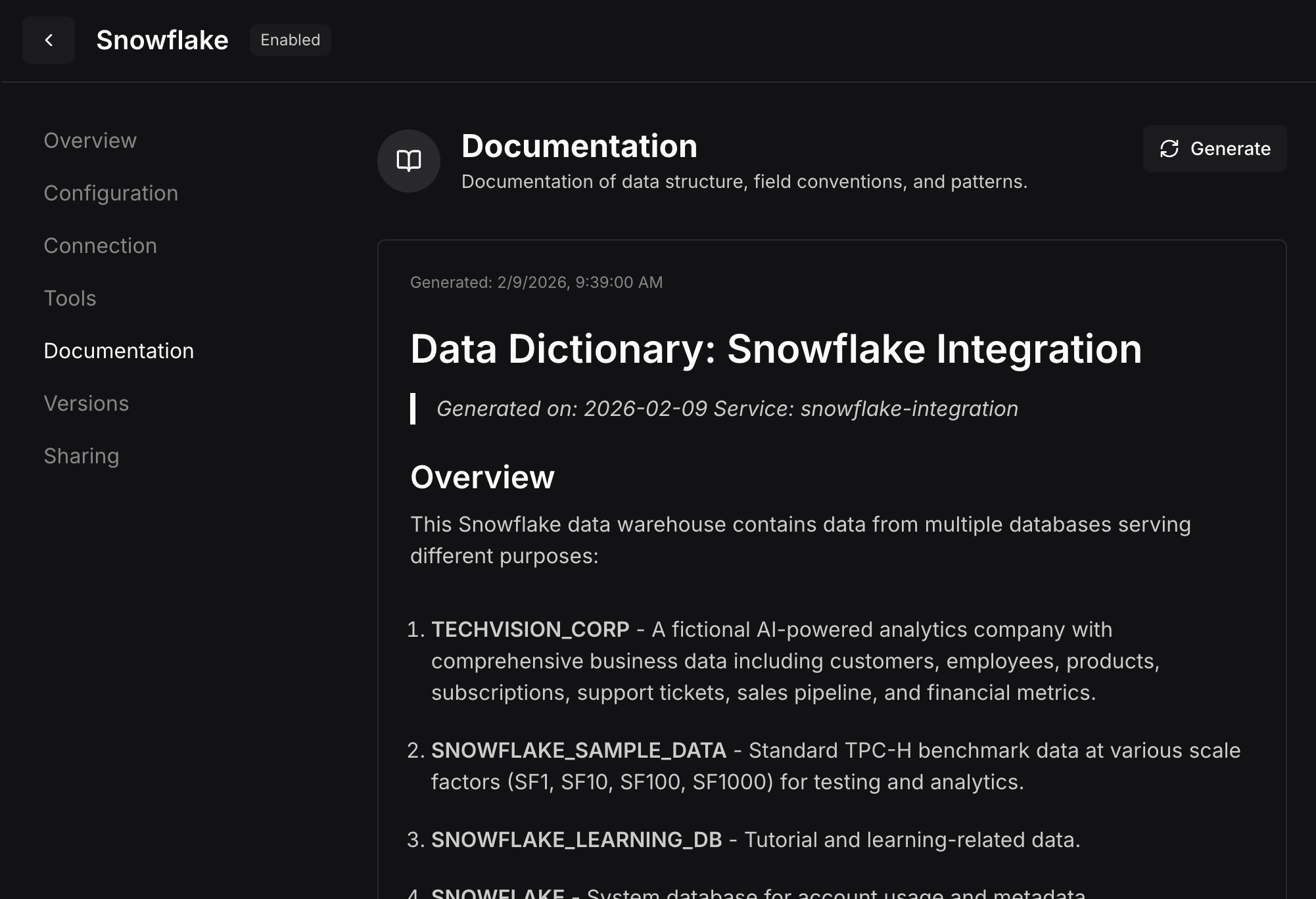Navigate to Sharing section
This screenshot has width=1316, height=899.
(x=81, y=456)
